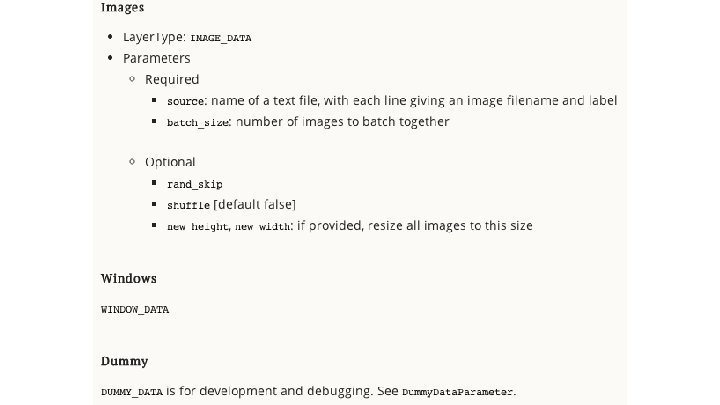Click the WINDOW_DATA code text
Screen dimensions: 720x405
[135, 309]
